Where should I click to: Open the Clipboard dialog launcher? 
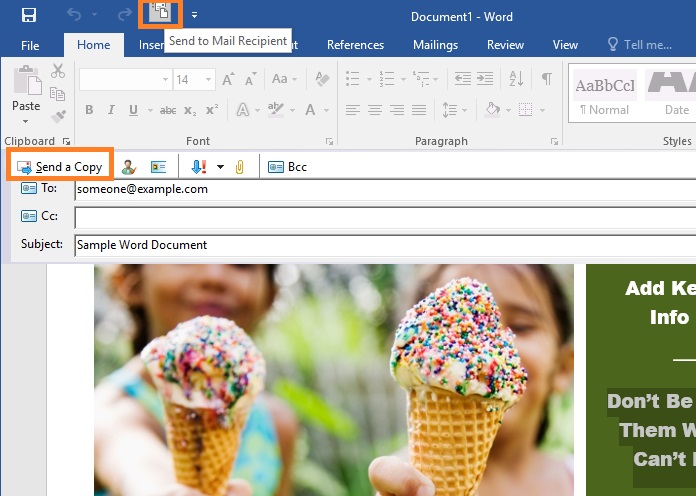tap(67, 141)
